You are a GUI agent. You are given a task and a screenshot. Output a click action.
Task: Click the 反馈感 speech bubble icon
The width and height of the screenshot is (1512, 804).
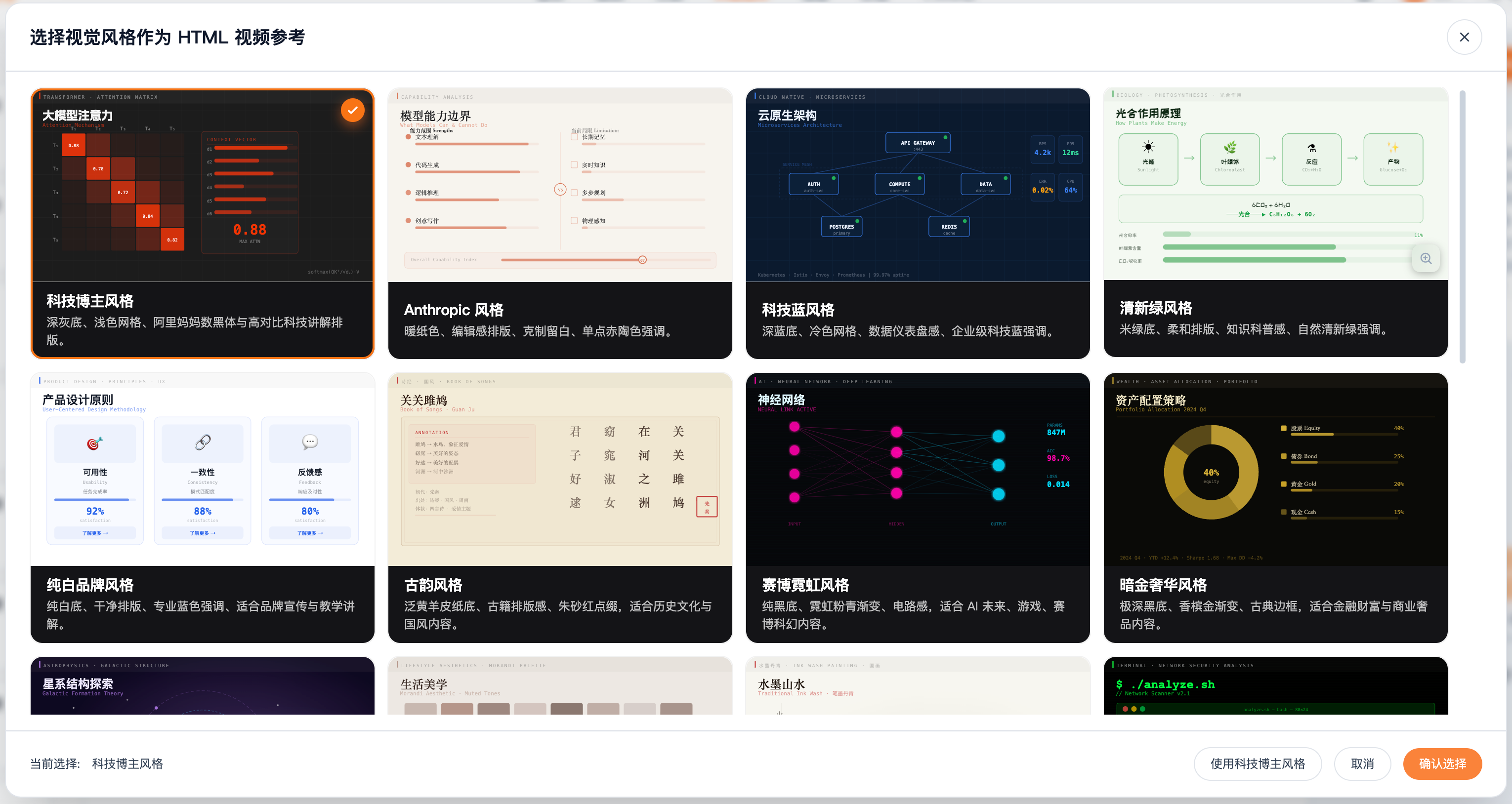[310, 442]
